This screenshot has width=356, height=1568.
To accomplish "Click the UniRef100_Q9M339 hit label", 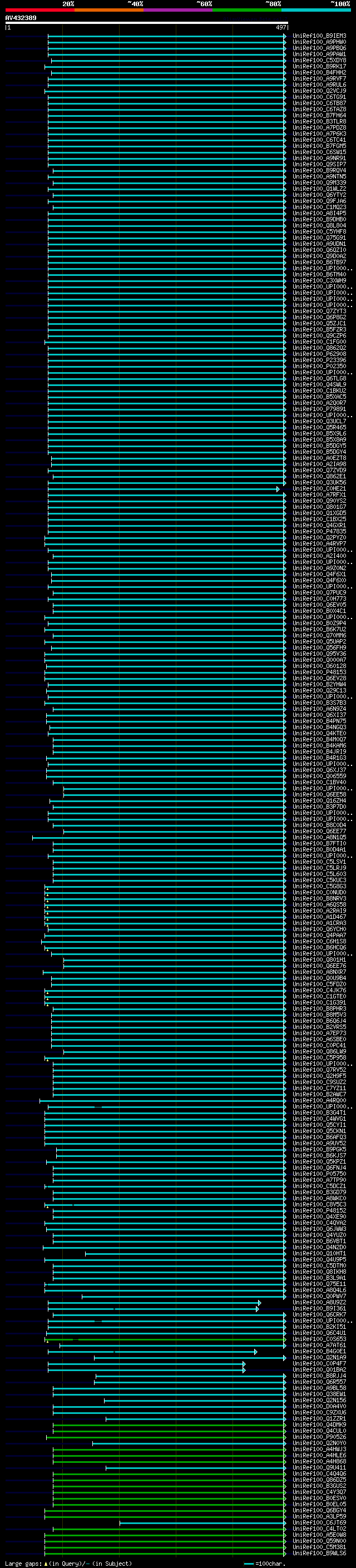I will 319,182.
